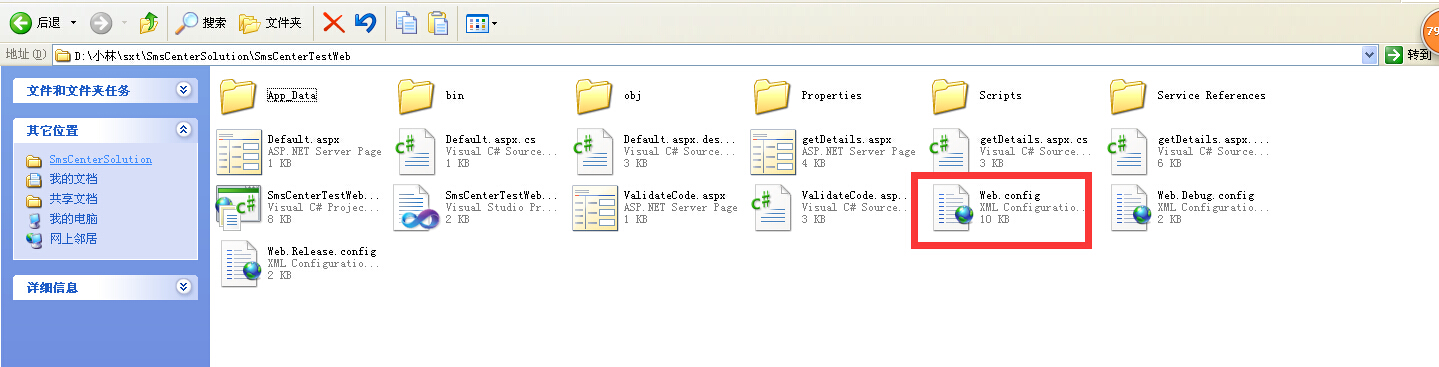Collapse the 文件和文件夹任务 panel chevron
Image resolution: width=1439 pixels, height=367 pixels.
point(183,90)
